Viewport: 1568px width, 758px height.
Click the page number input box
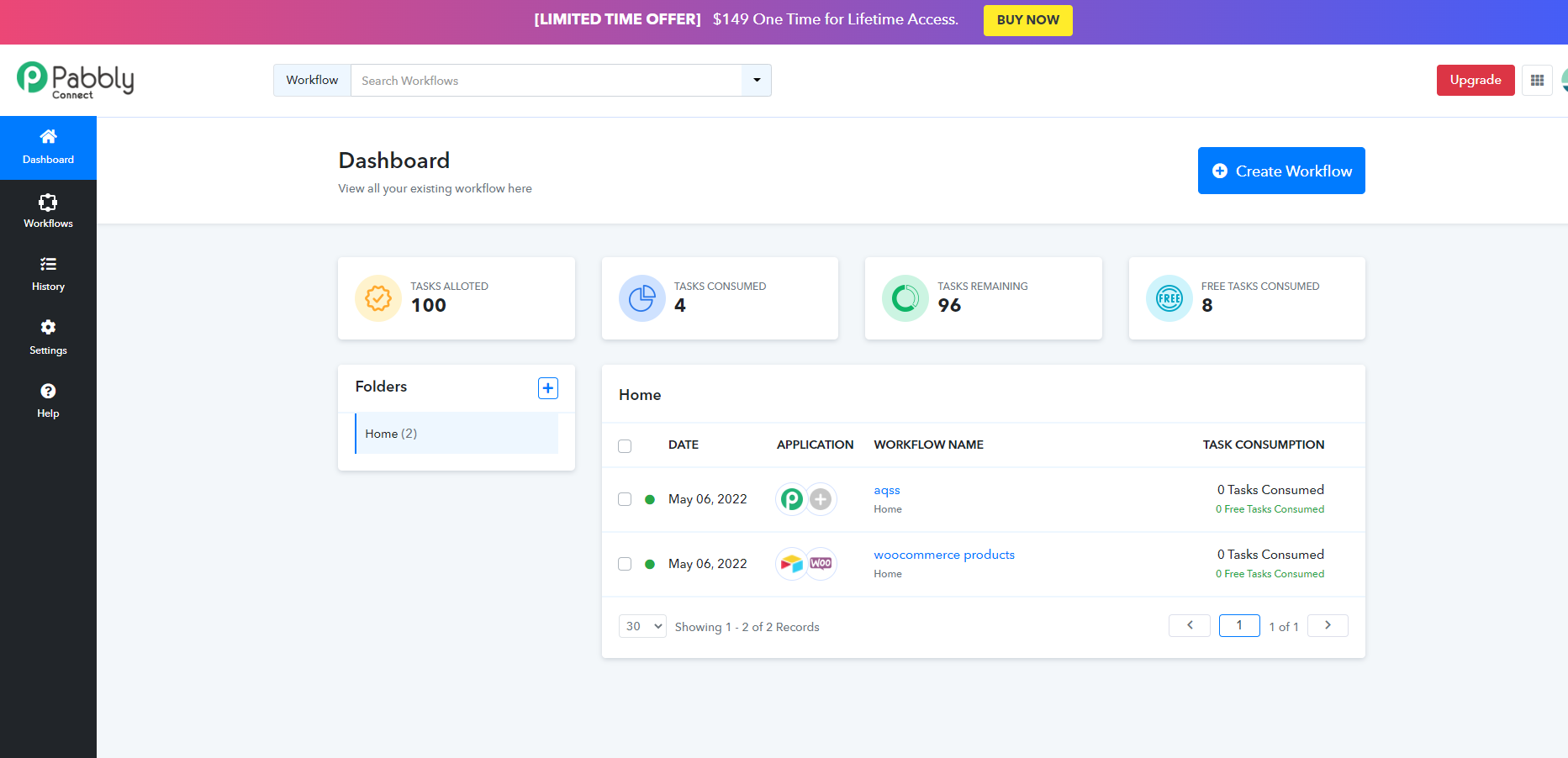(x=1239, y=625)
